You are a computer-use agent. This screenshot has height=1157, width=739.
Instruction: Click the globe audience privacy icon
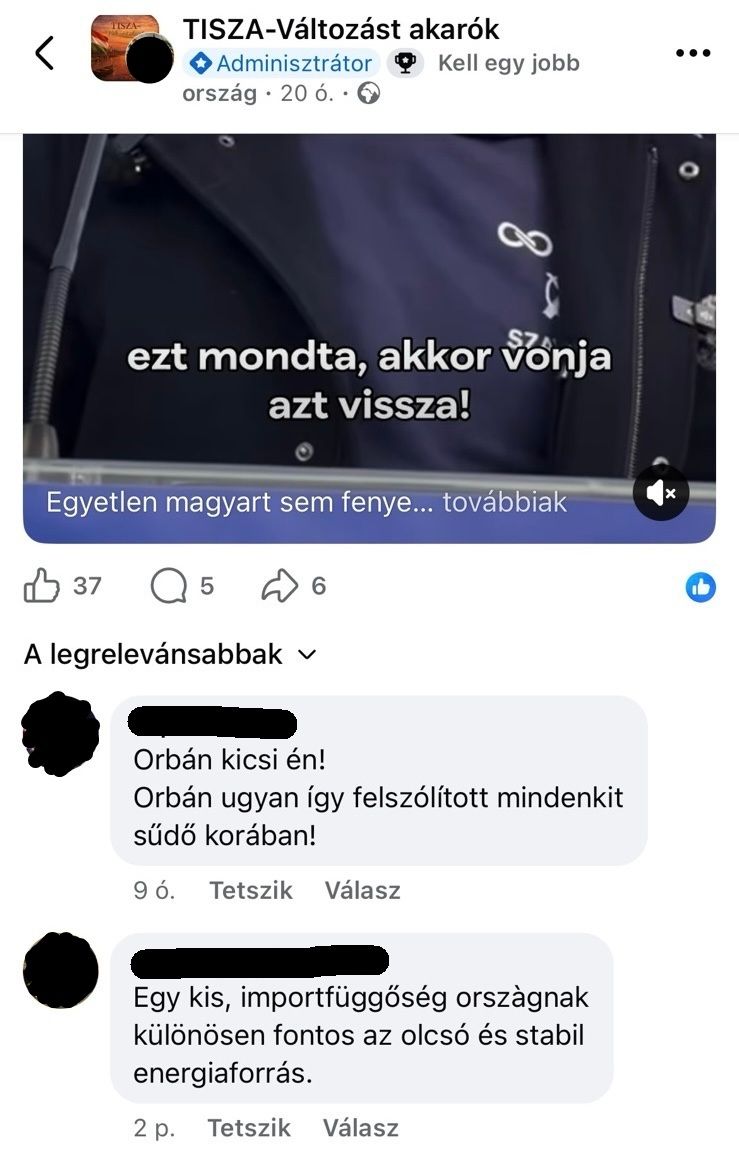[x=369, y=94]
